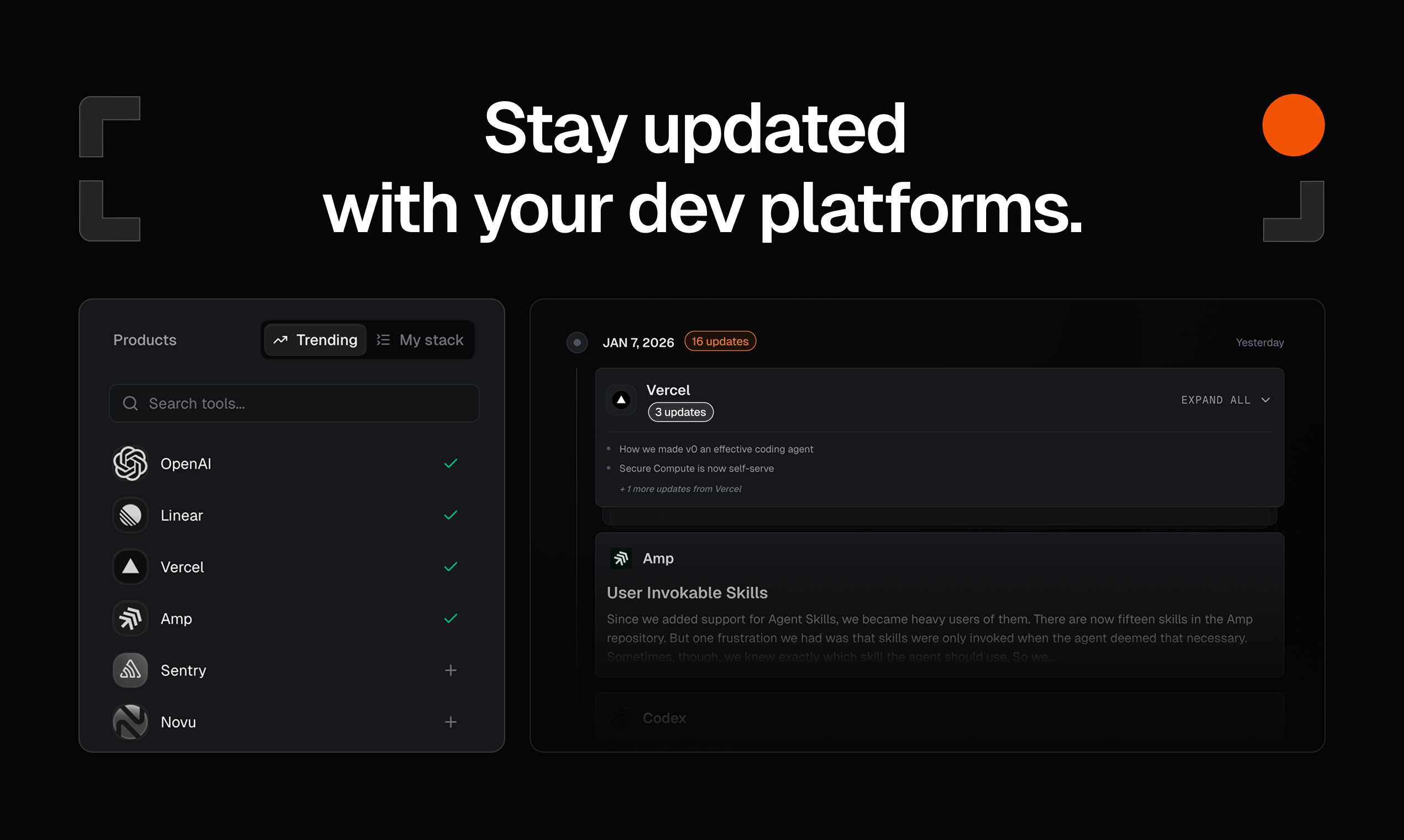Disable Amp via its green checkmark
Screen dimensions: 1404x840
450,618
